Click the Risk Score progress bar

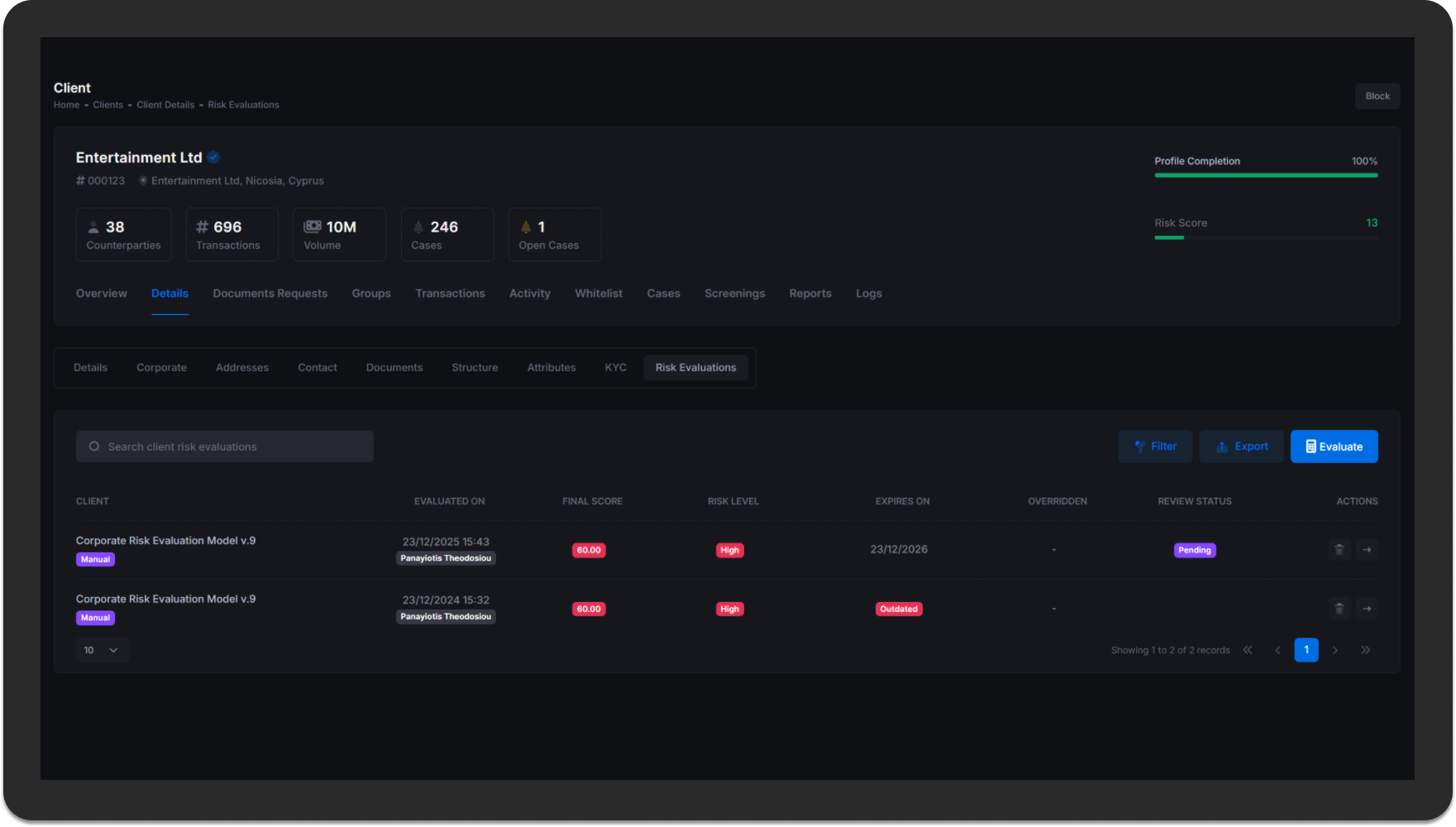point(1265,237)
